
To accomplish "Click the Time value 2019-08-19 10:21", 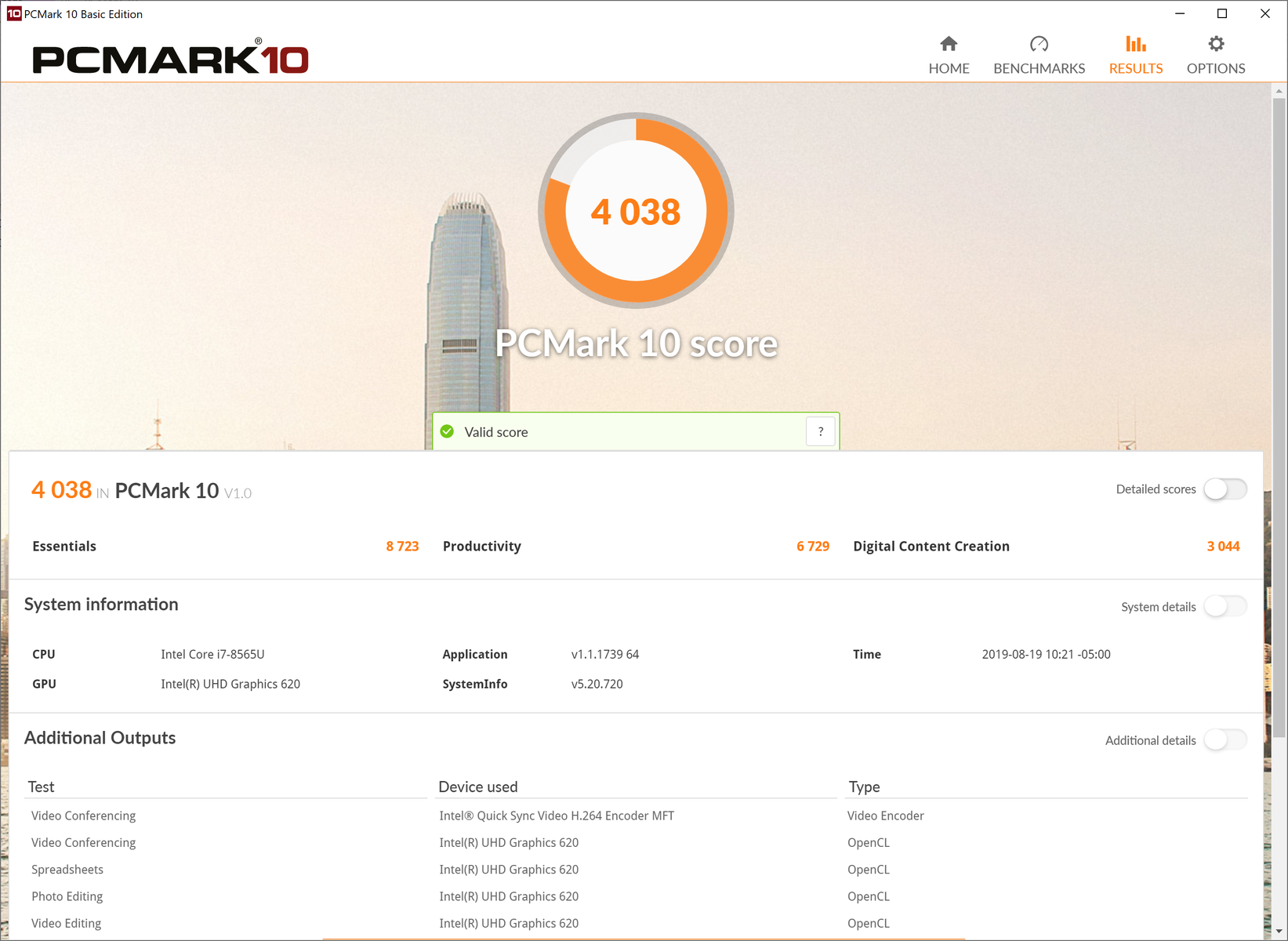I will tap(1047, 654).
